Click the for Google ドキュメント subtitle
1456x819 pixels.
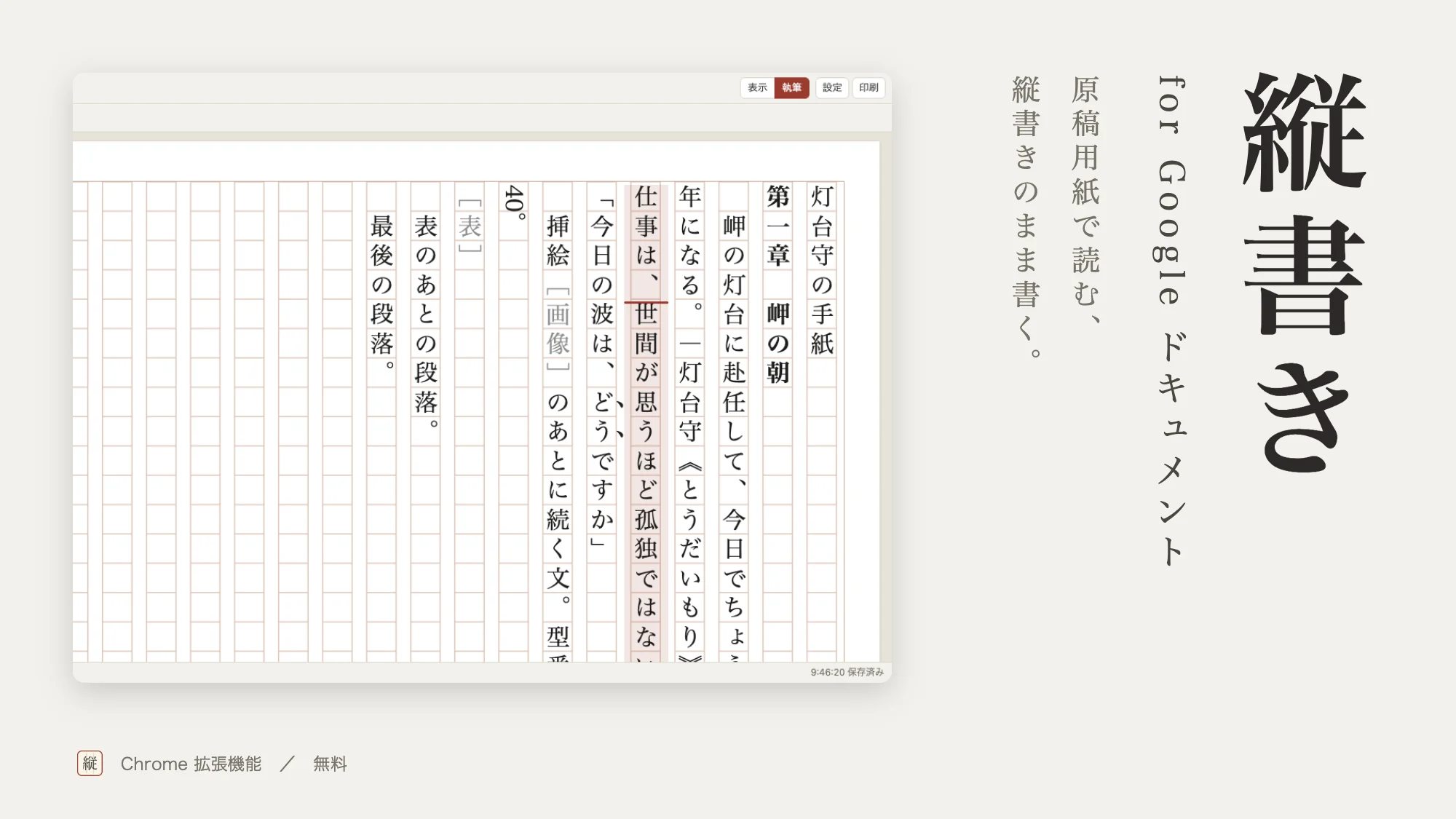point(1171,320)
